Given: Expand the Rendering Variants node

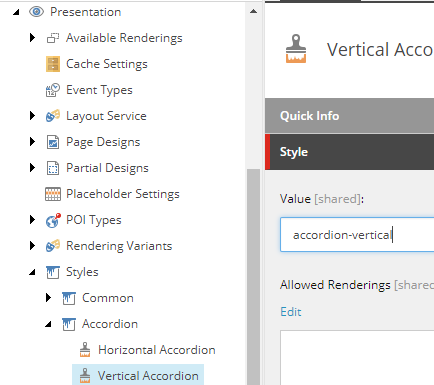Looking at the screenshot, I should tap(32, 246).
